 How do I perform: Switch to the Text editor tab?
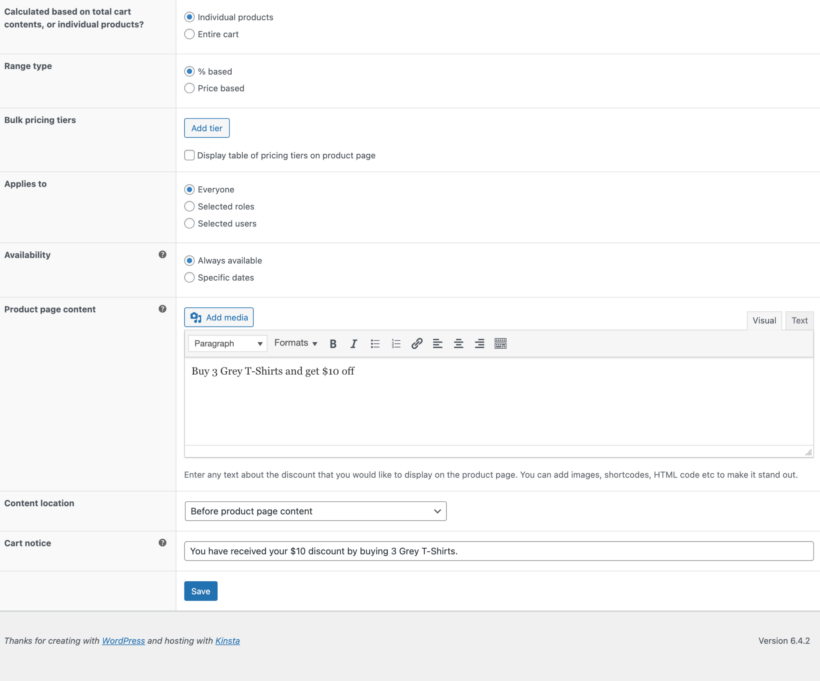(x=799, y=320)
